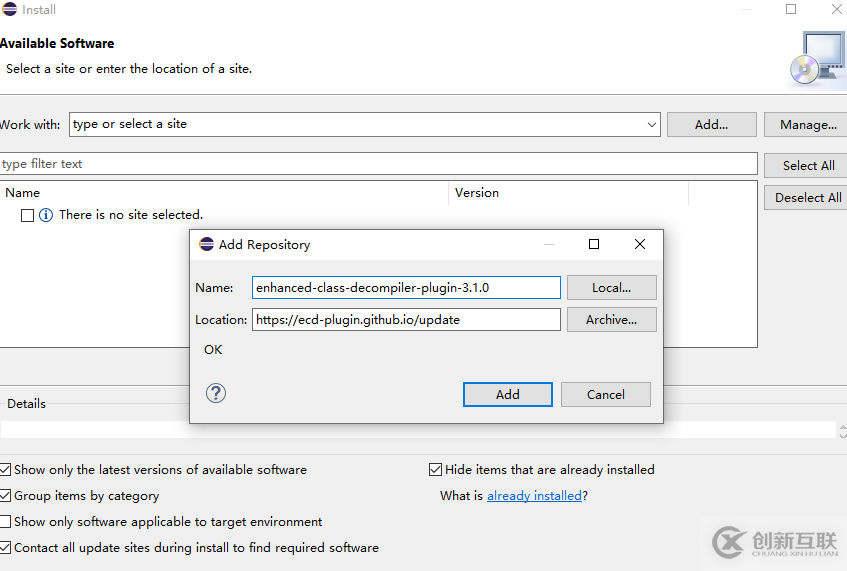Close the Add Repository dialog
Viewport: 847px width, 571px height.
point(640,244)
